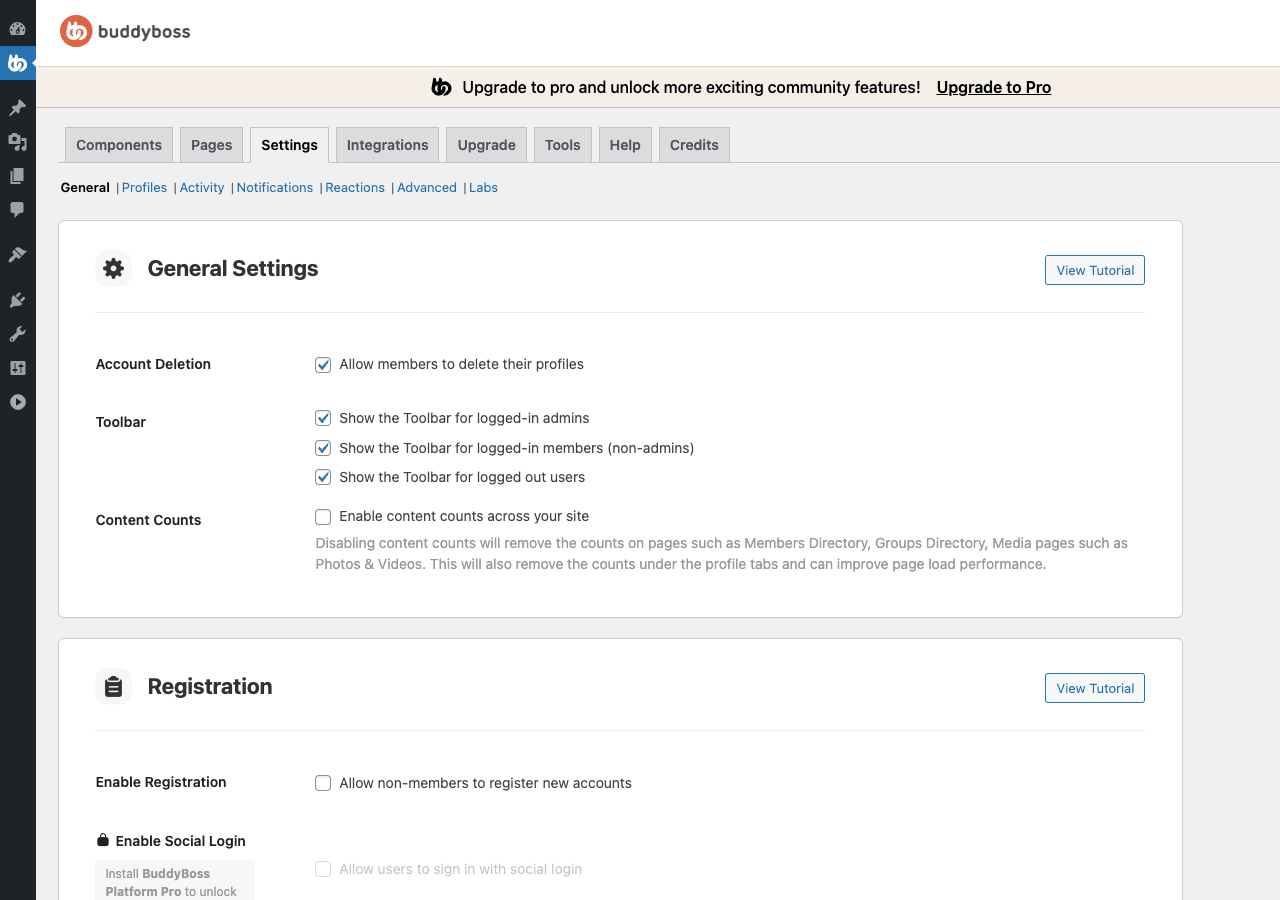
Task: Open the BuddyBoss menu icon in sidebar
Action: pos(17,63)
